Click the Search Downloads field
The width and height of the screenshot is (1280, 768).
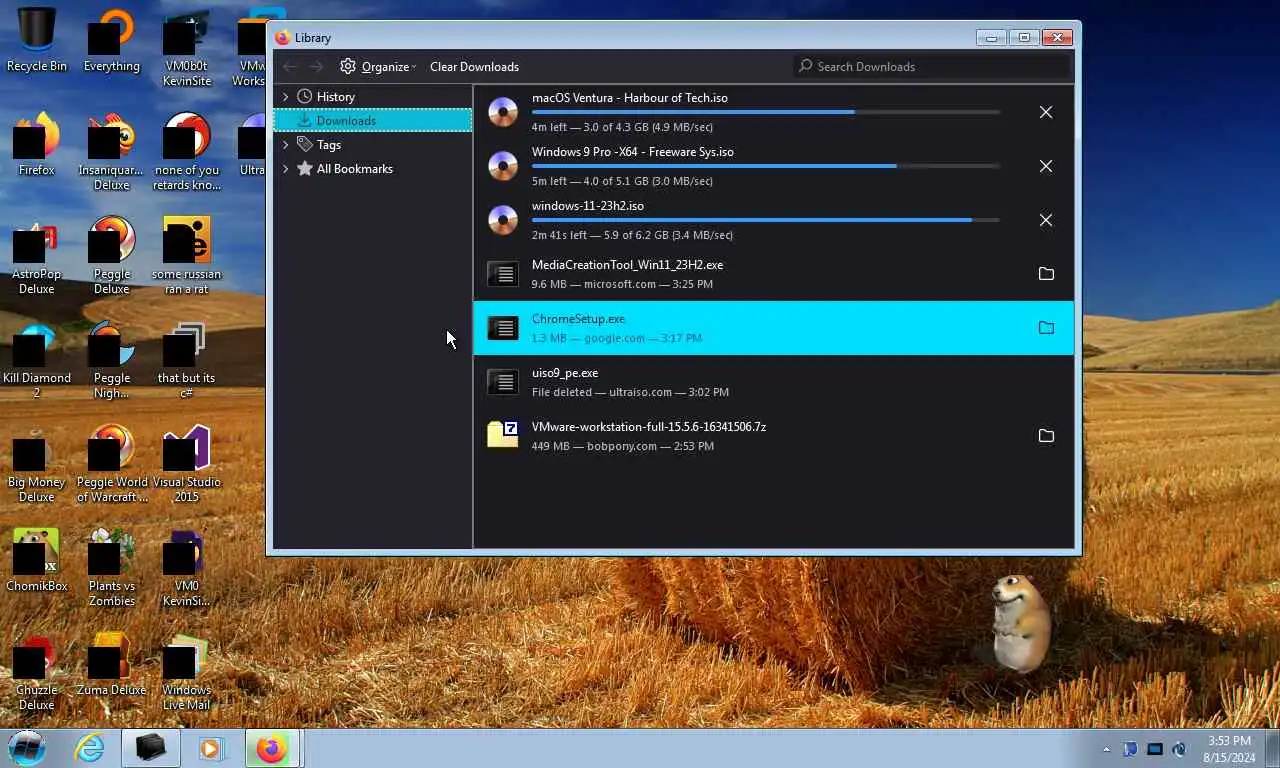click(x=932, y=66)
